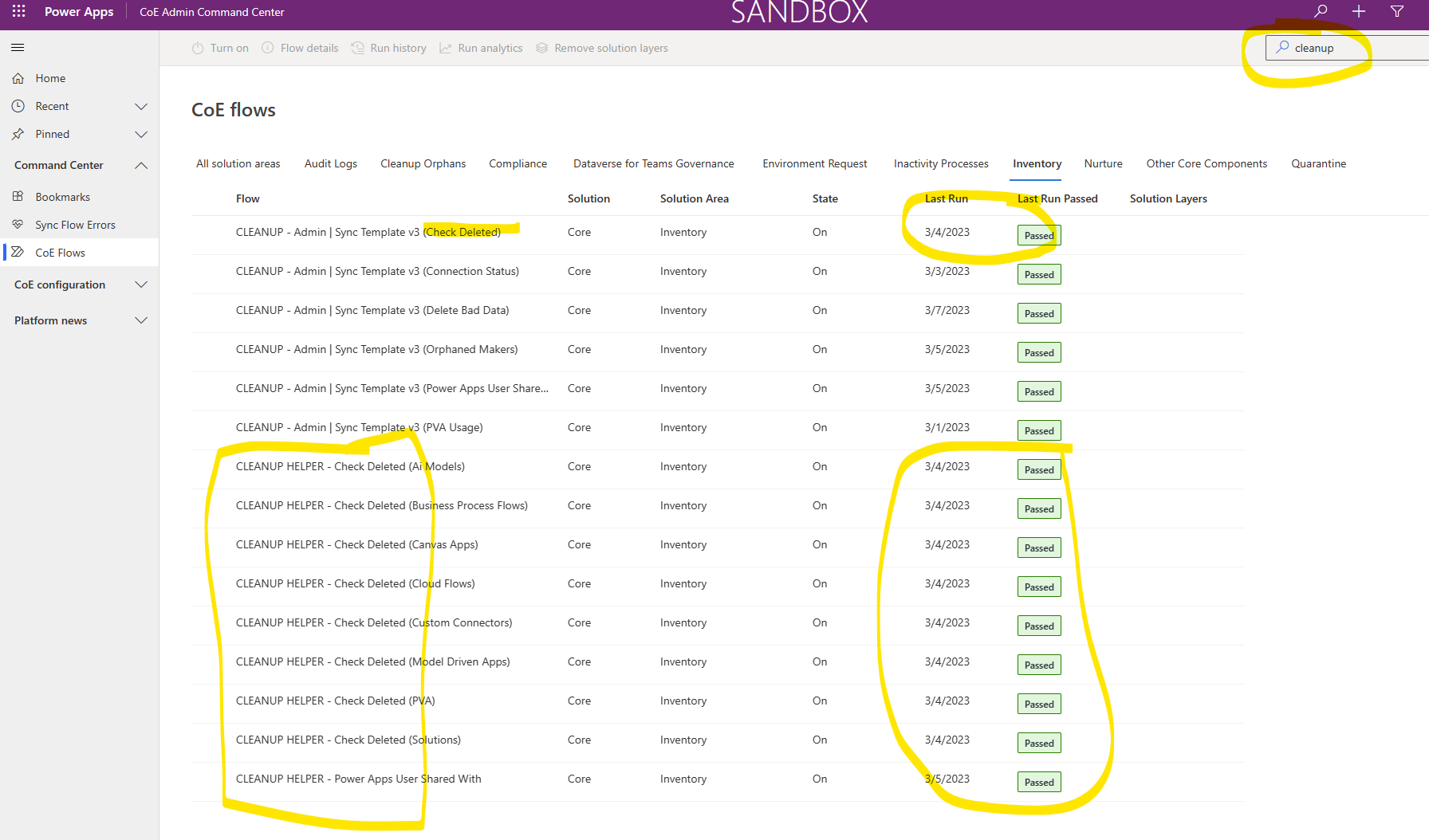Click Remove solution layers in the toolbar
Viewport: 1429px width, 840px height.
point(611,48)
